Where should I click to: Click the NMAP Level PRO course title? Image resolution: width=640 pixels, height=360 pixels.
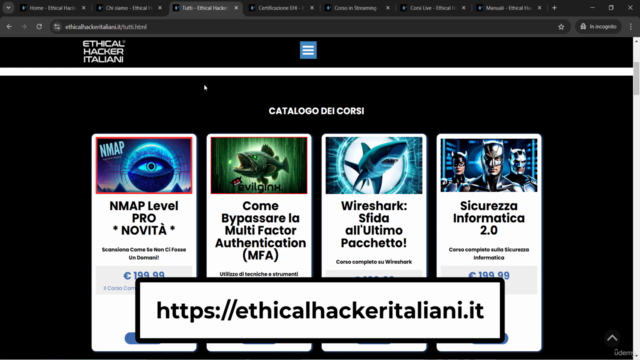tap(144, 218)
